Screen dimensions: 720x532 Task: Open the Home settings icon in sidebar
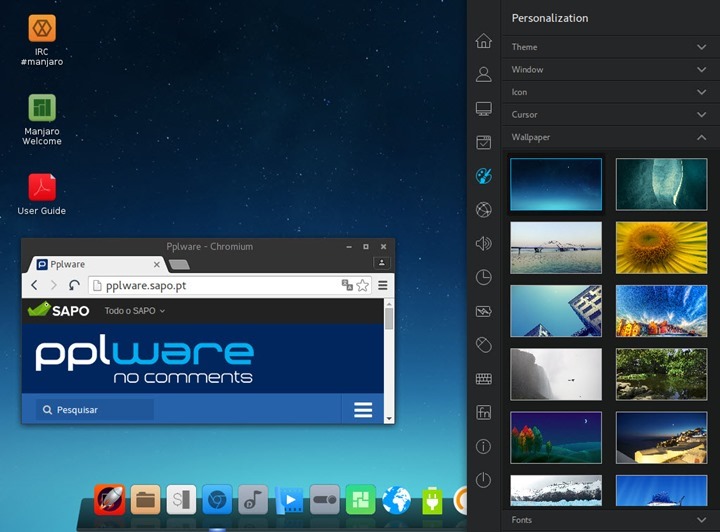tap(484, 40)
